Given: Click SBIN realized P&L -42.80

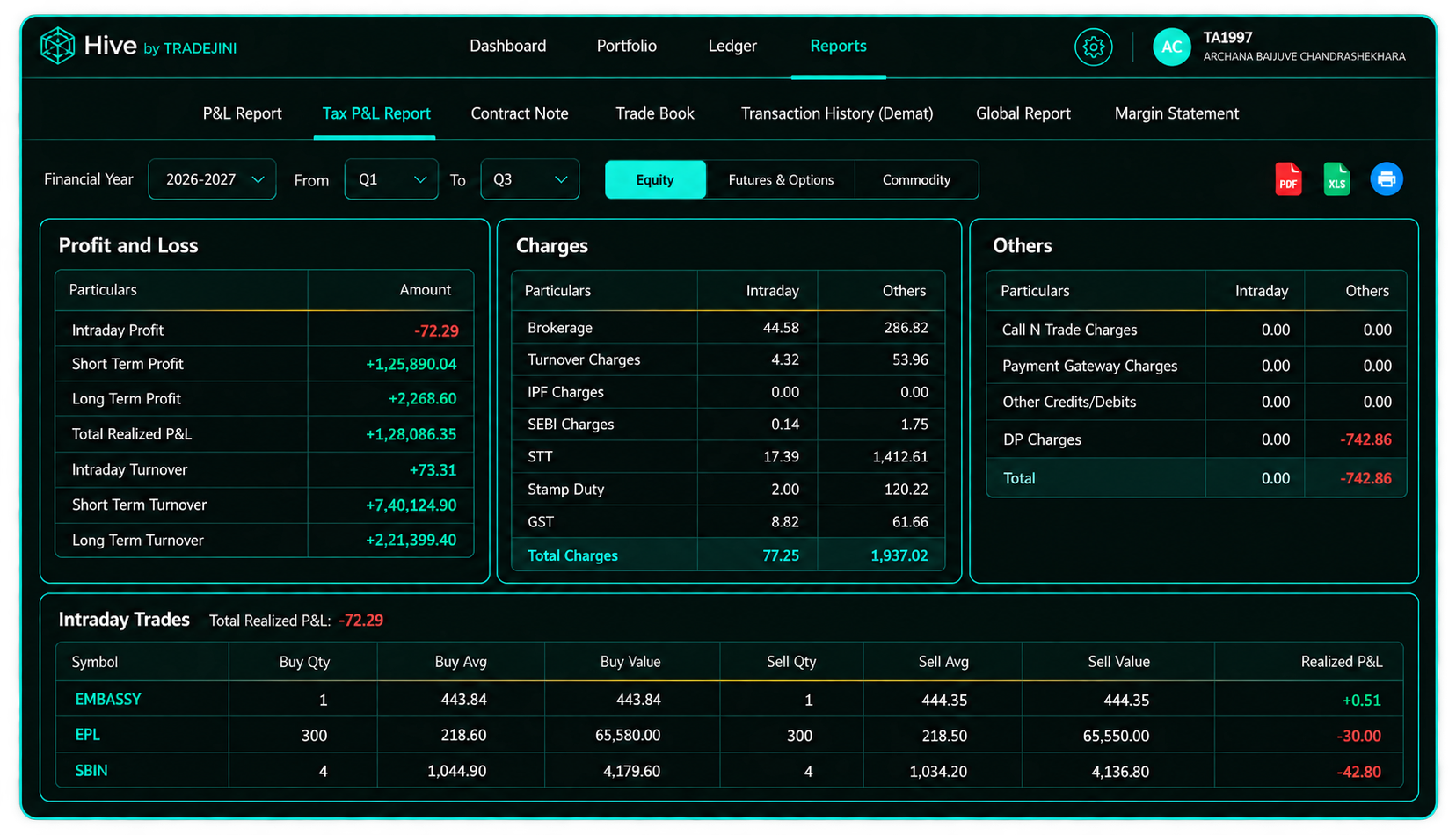Looking at the screenshot, I should (1358, 772).
